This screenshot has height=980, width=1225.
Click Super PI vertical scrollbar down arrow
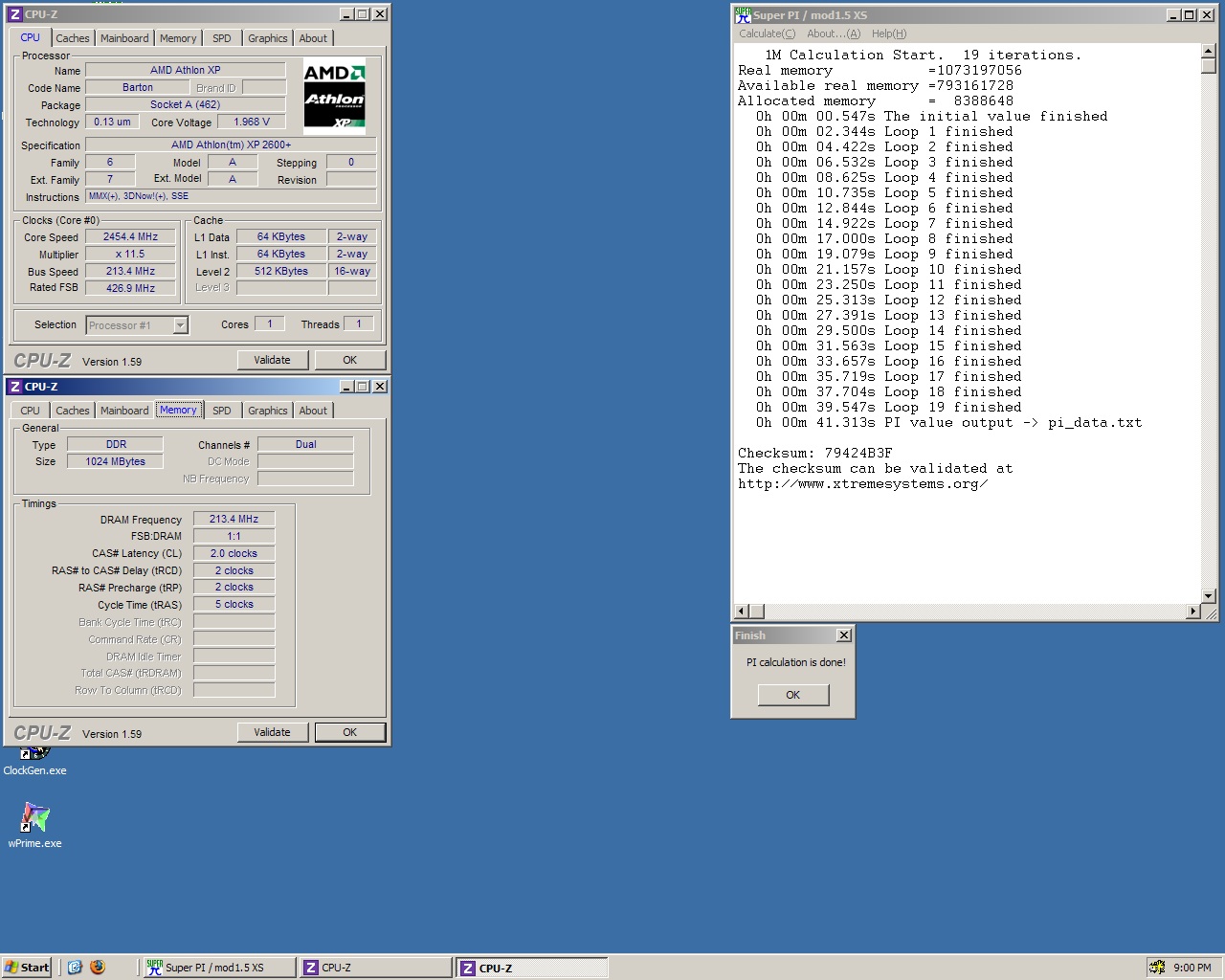[x=1209, y=595]
